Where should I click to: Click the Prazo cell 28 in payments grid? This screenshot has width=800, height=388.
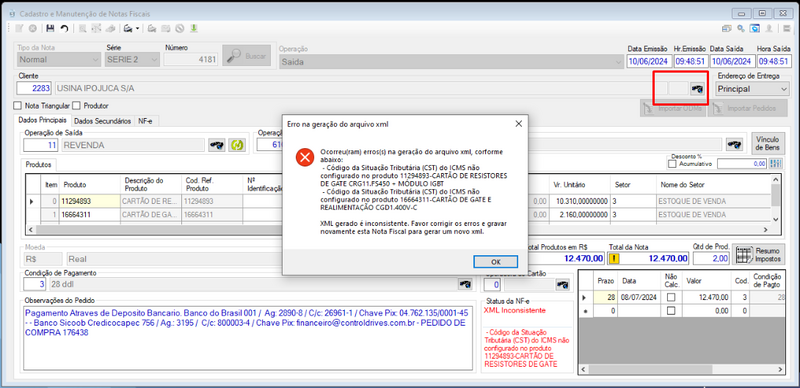tap(605, 297)
